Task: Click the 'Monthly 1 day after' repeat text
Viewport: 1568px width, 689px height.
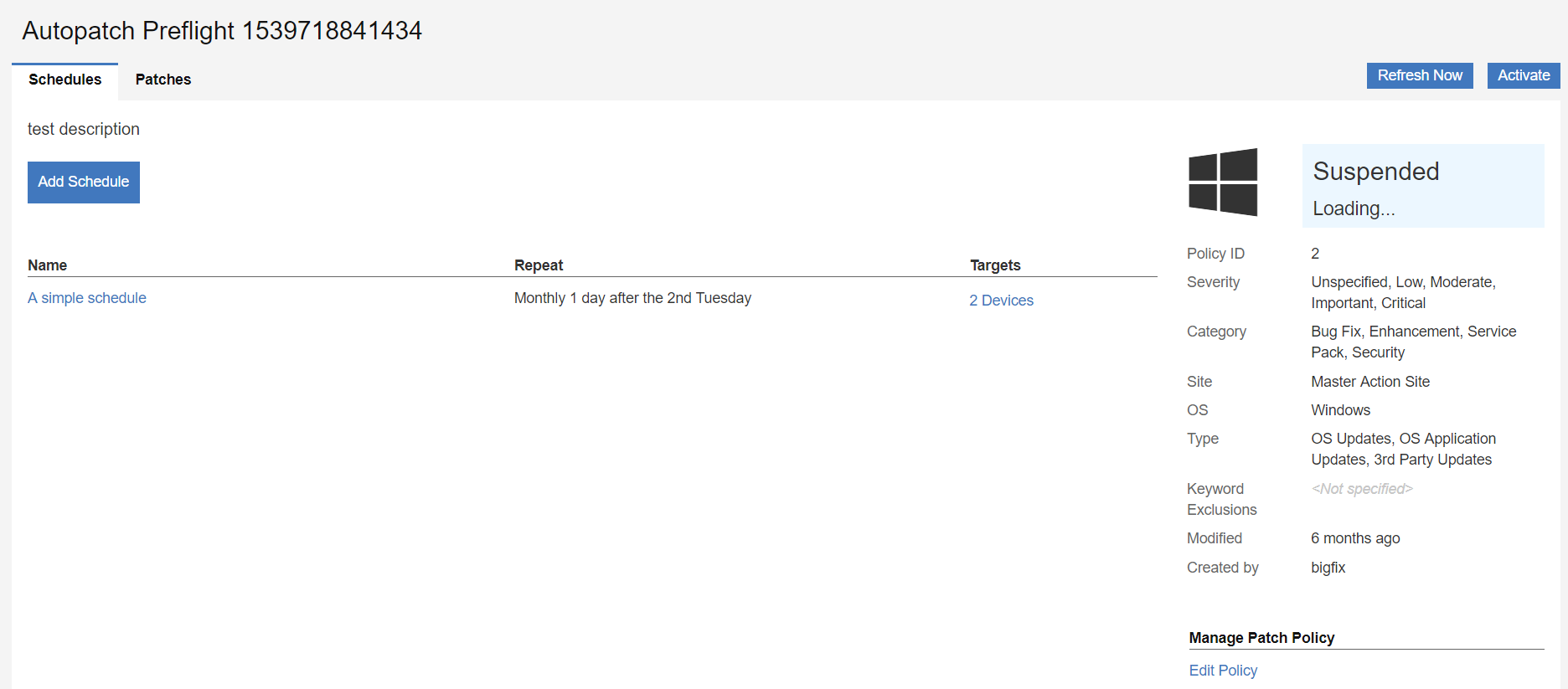Action: pyautogui.click(x=632, y=298)
